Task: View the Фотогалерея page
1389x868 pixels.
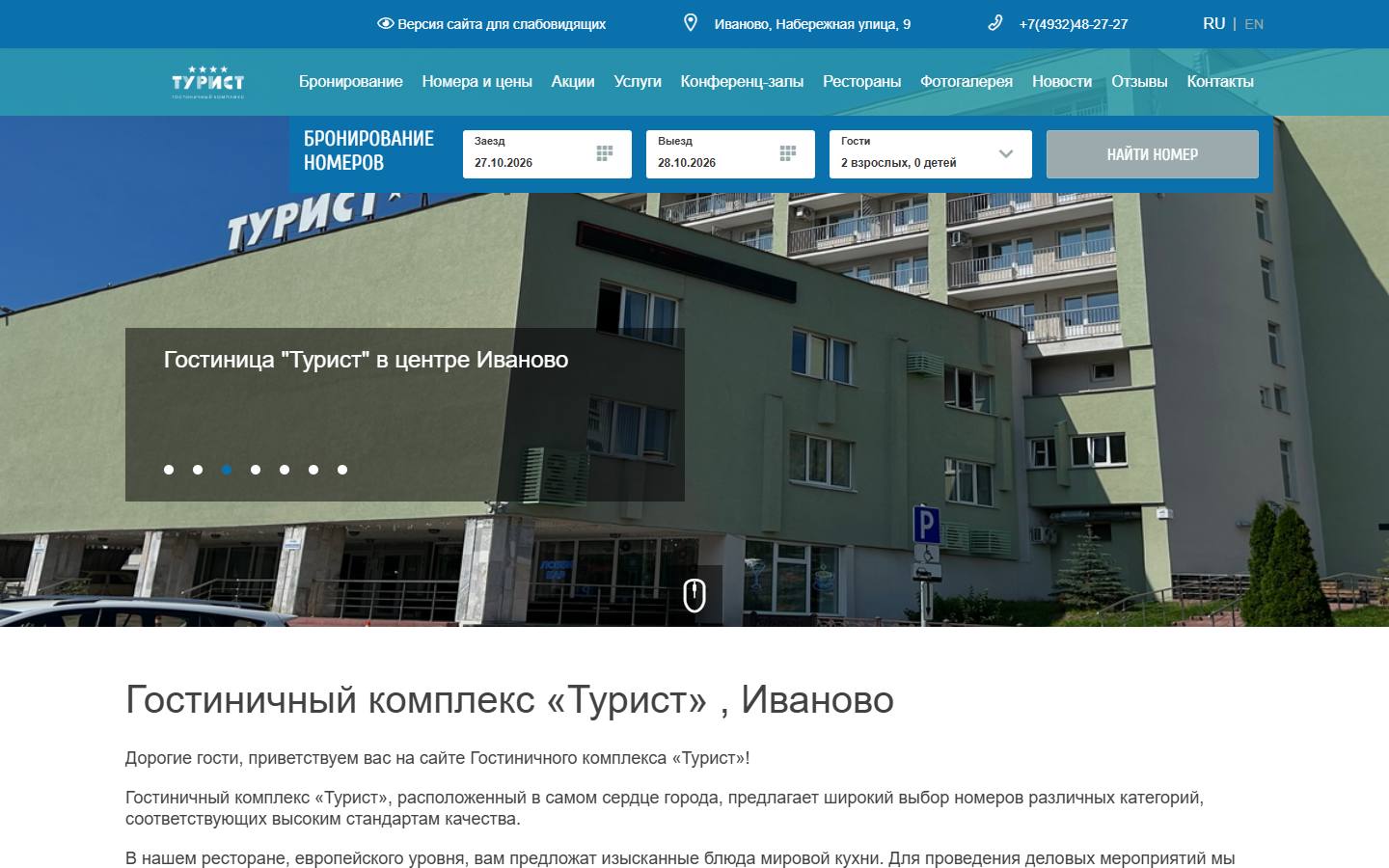Action: [967, 82]
